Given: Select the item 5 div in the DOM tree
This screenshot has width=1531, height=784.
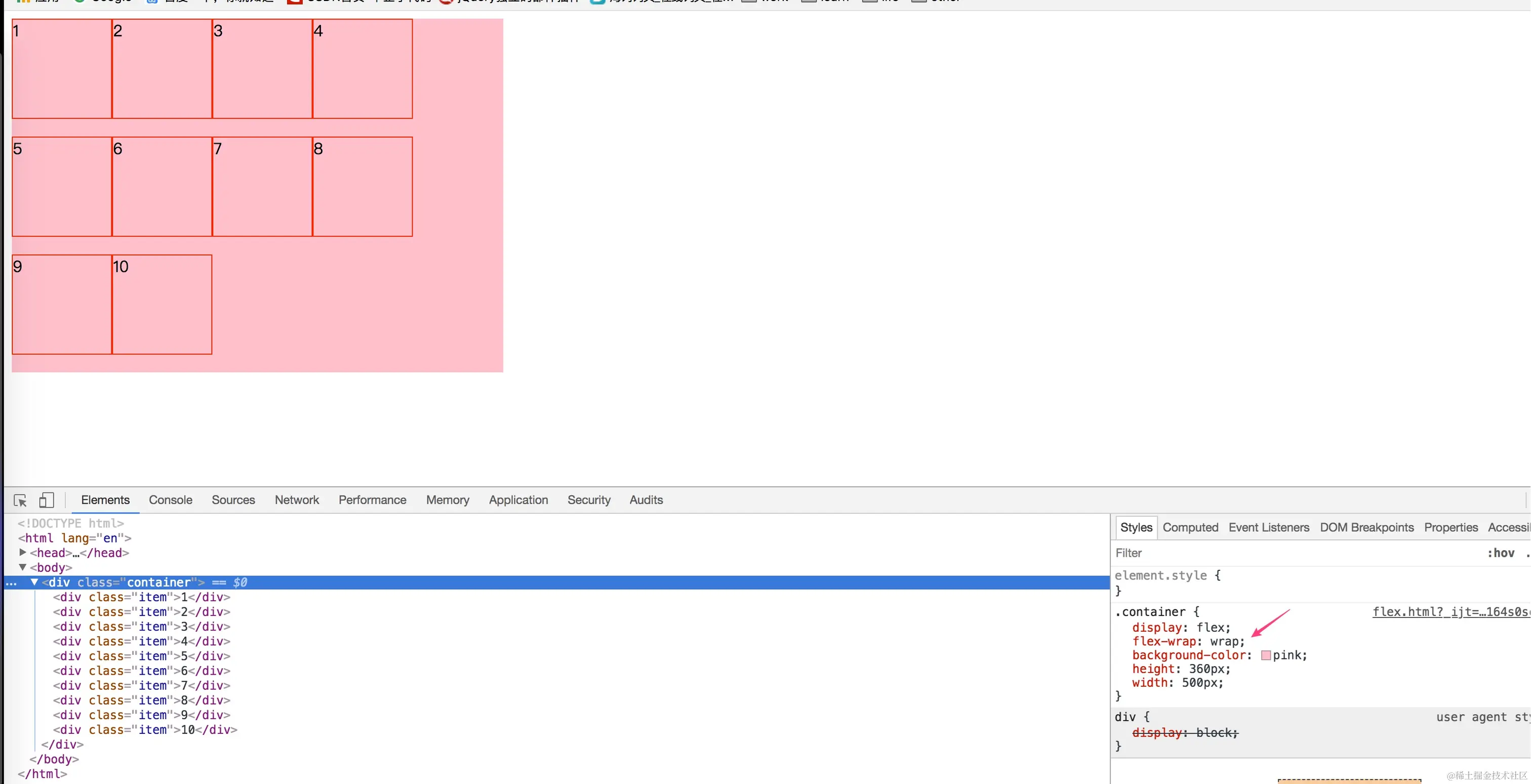Looking at the screenshot, I should (x=141, y=656).
